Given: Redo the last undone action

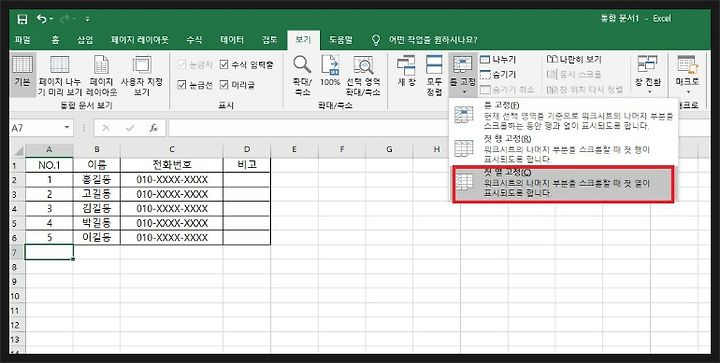Looking at the screenshot, I should (65, 19).
